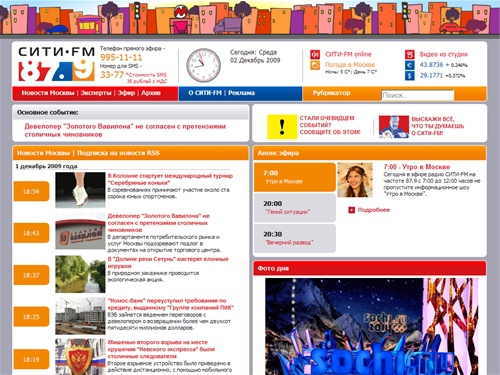Screen dimensions: 500x375
Task: Open the Видео из студии link
Action: point(444,54)
